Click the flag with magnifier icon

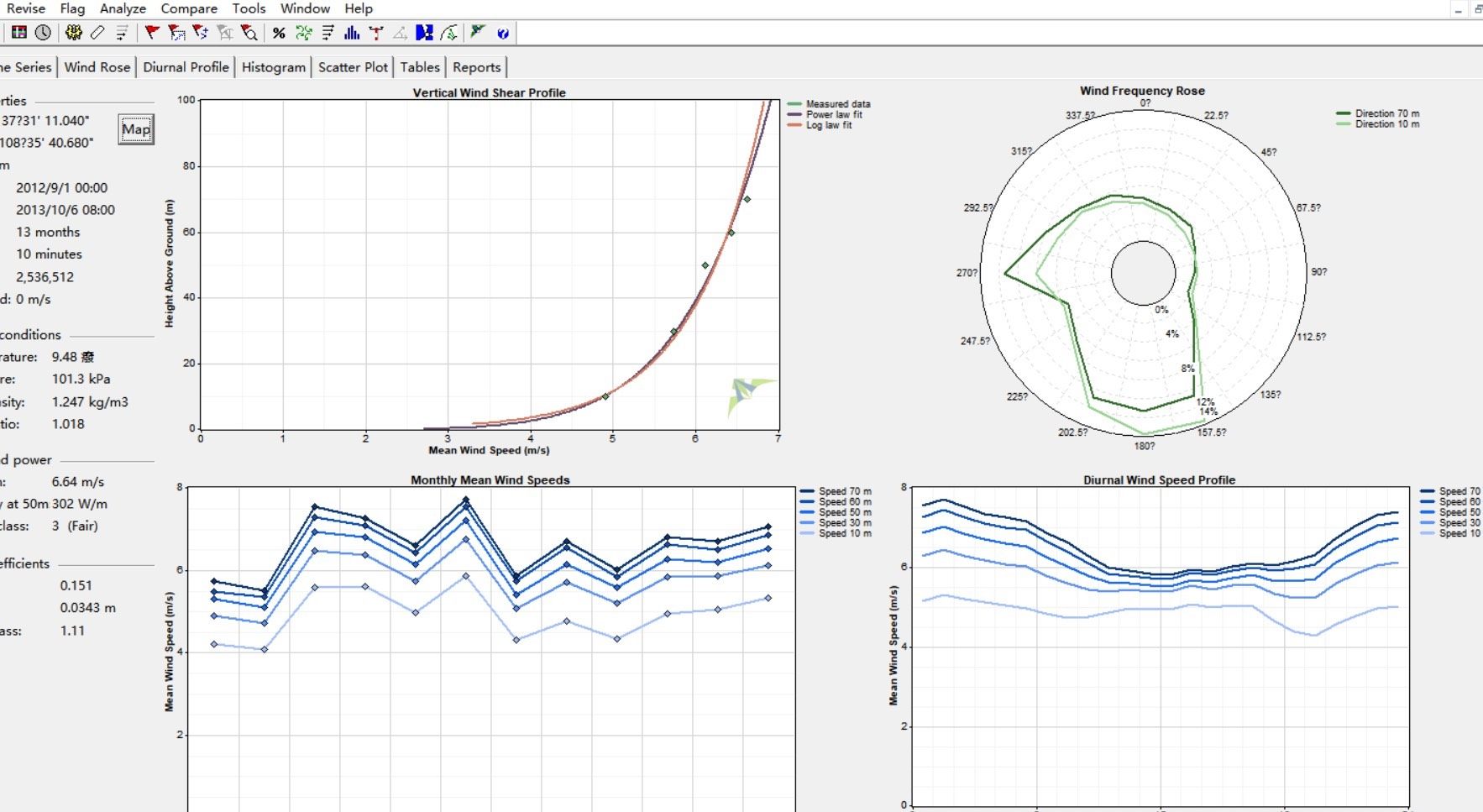coord(249,33)
